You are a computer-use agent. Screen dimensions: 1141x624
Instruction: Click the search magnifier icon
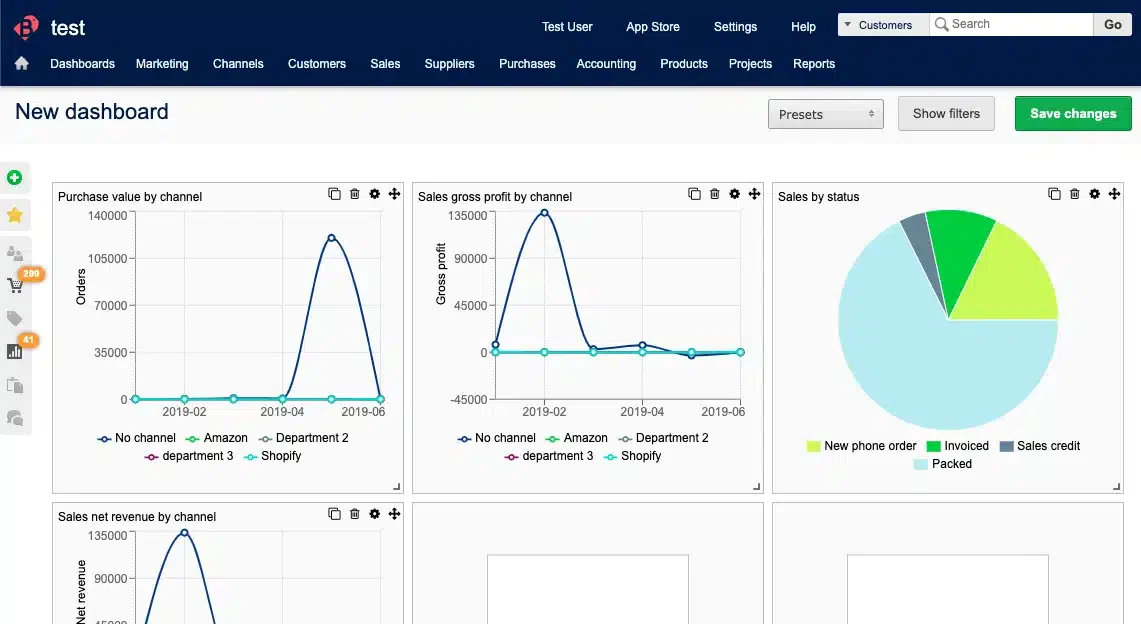coord(942,24)
